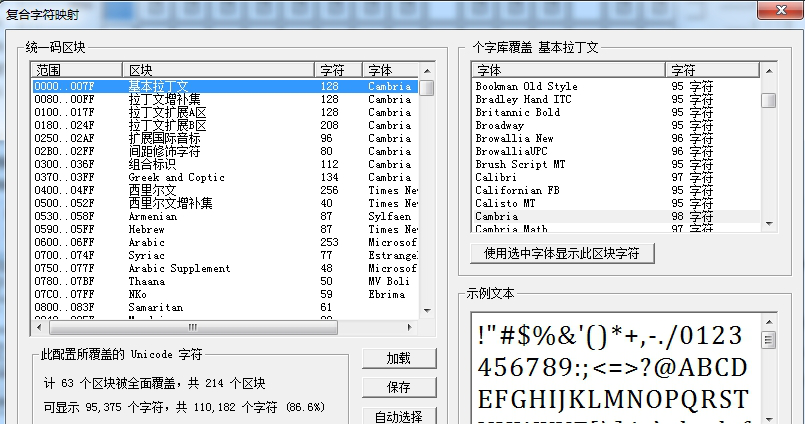
Task: Select the 西里尔文增补集 row
Action: tap(225, 203)
